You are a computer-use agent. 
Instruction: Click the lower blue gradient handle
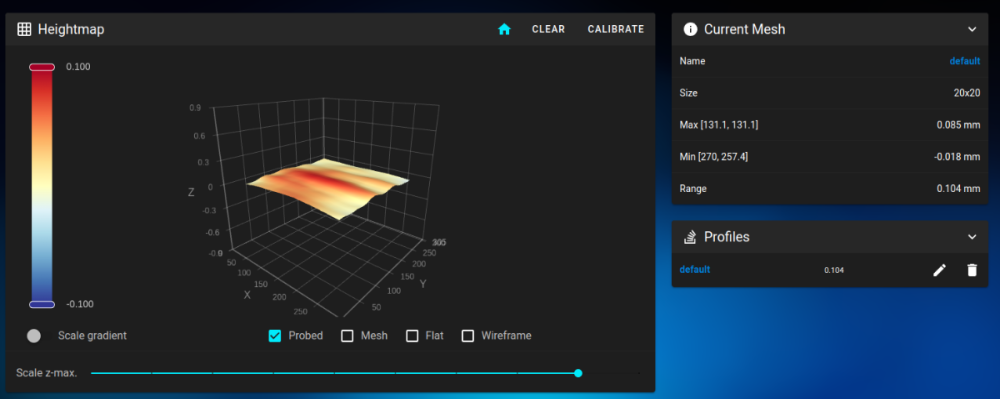[42, 304]
